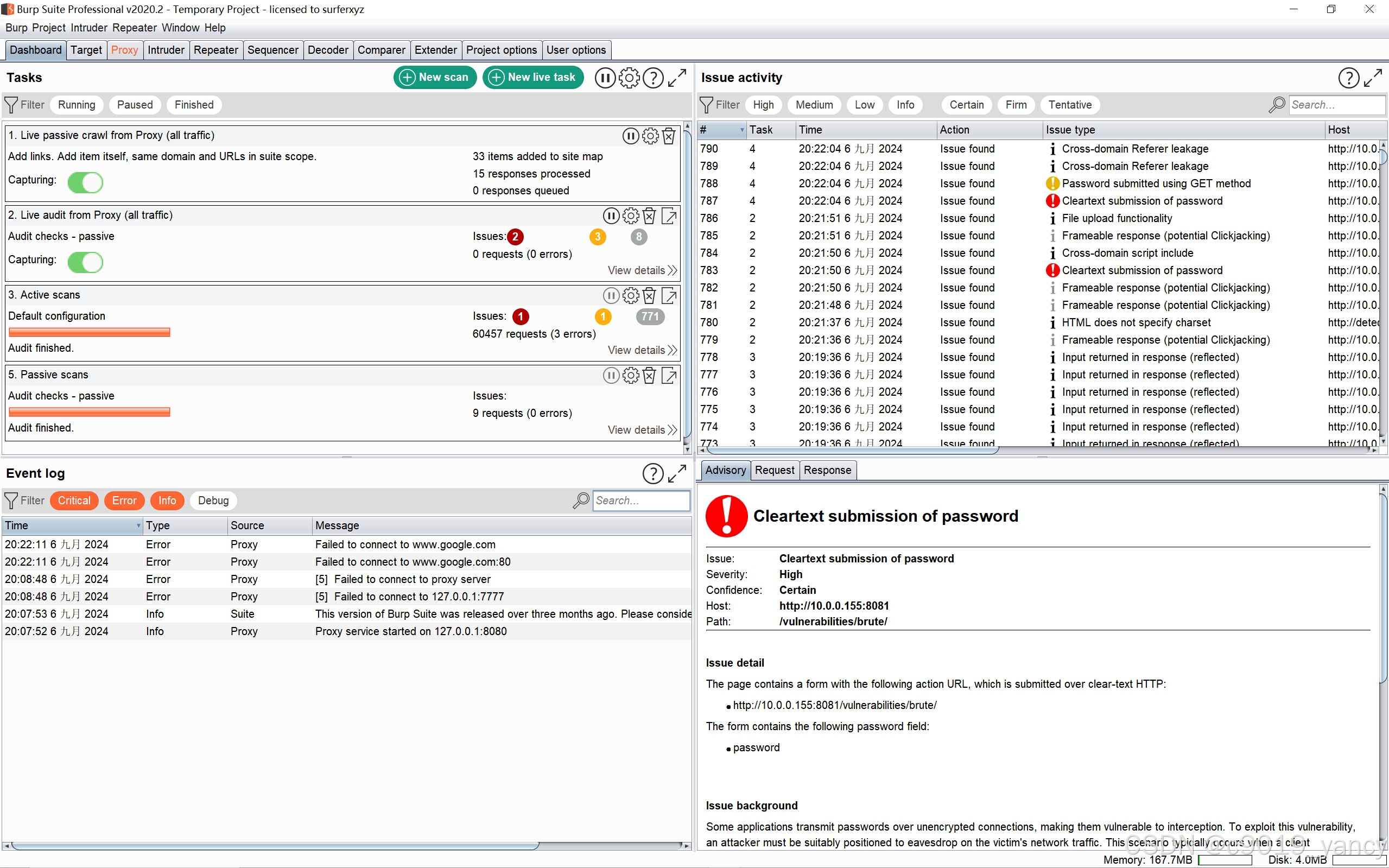1389x868 pixels.
Task: Click the New live task button
Action: [532, 78]
